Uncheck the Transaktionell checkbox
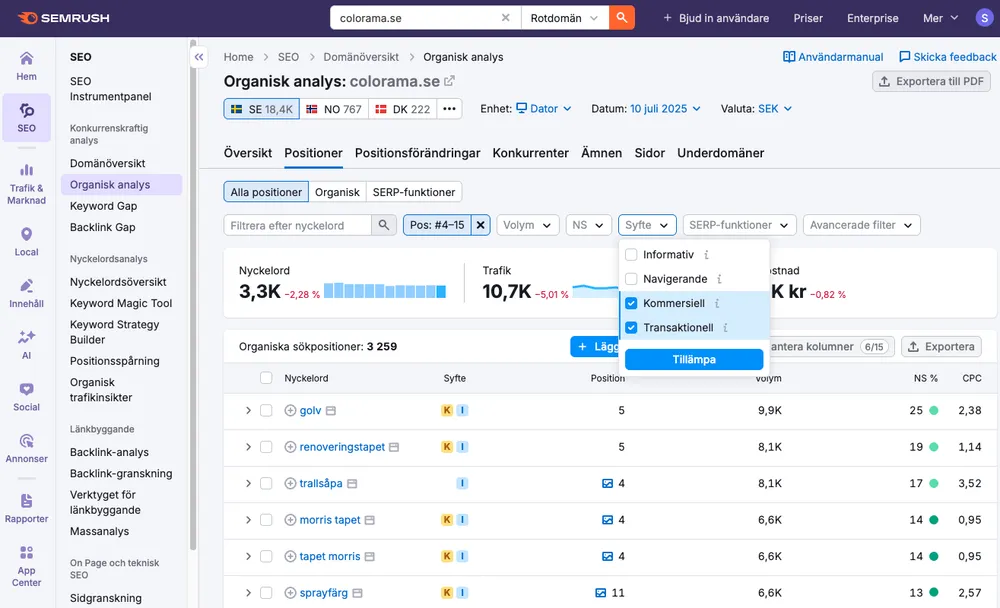Screen dimensions: 1000x608 [x=631, y=327]
